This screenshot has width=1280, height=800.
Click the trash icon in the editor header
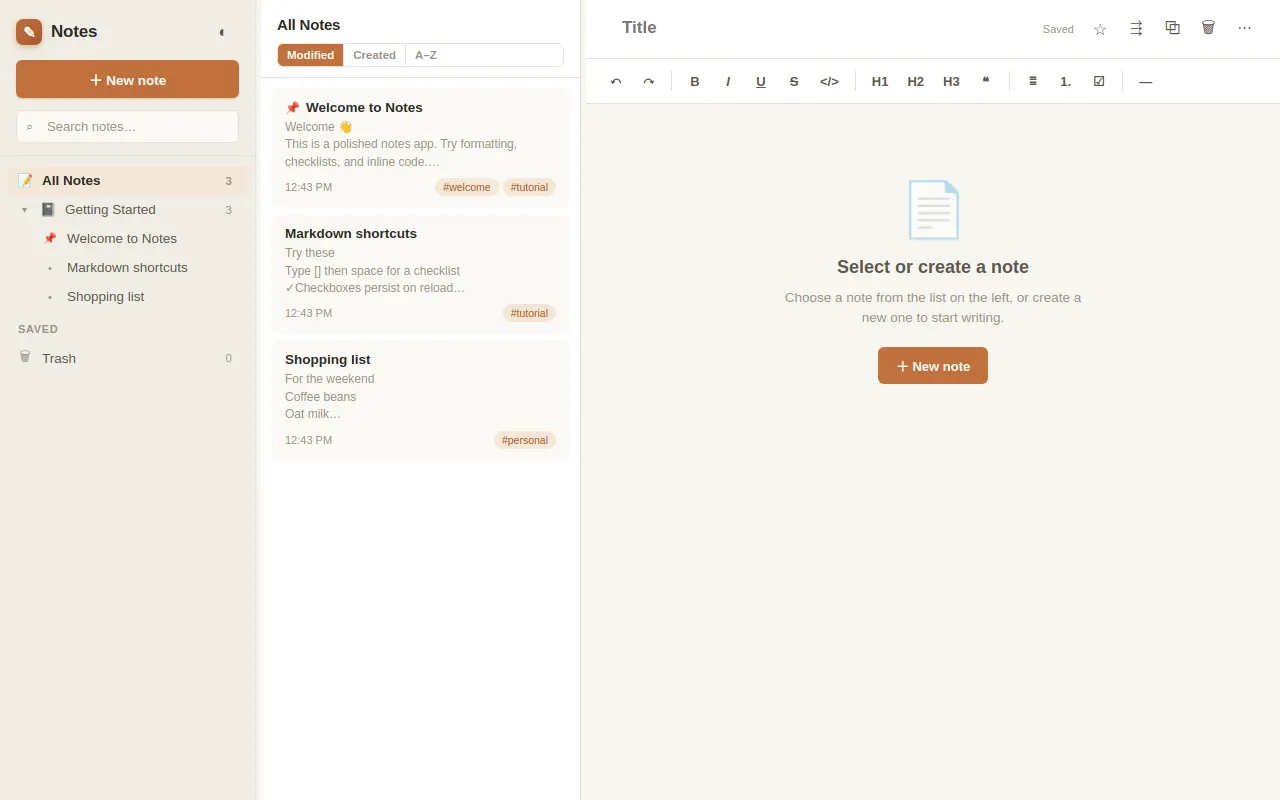pos(1208,28)
